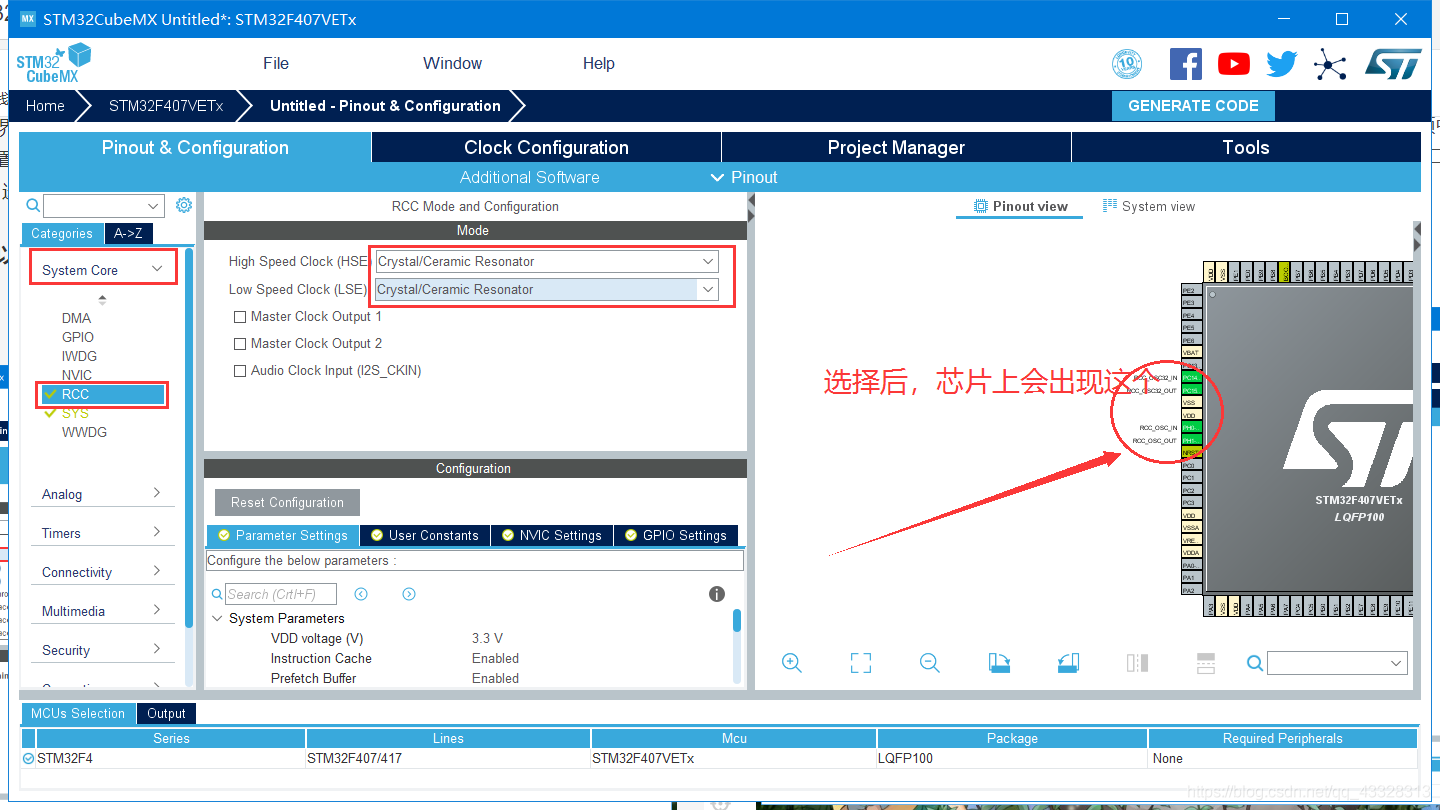Open the Twitter icon
Image resolution: width=1440 pixels, height=810 pixels.
click(1282, 64)
